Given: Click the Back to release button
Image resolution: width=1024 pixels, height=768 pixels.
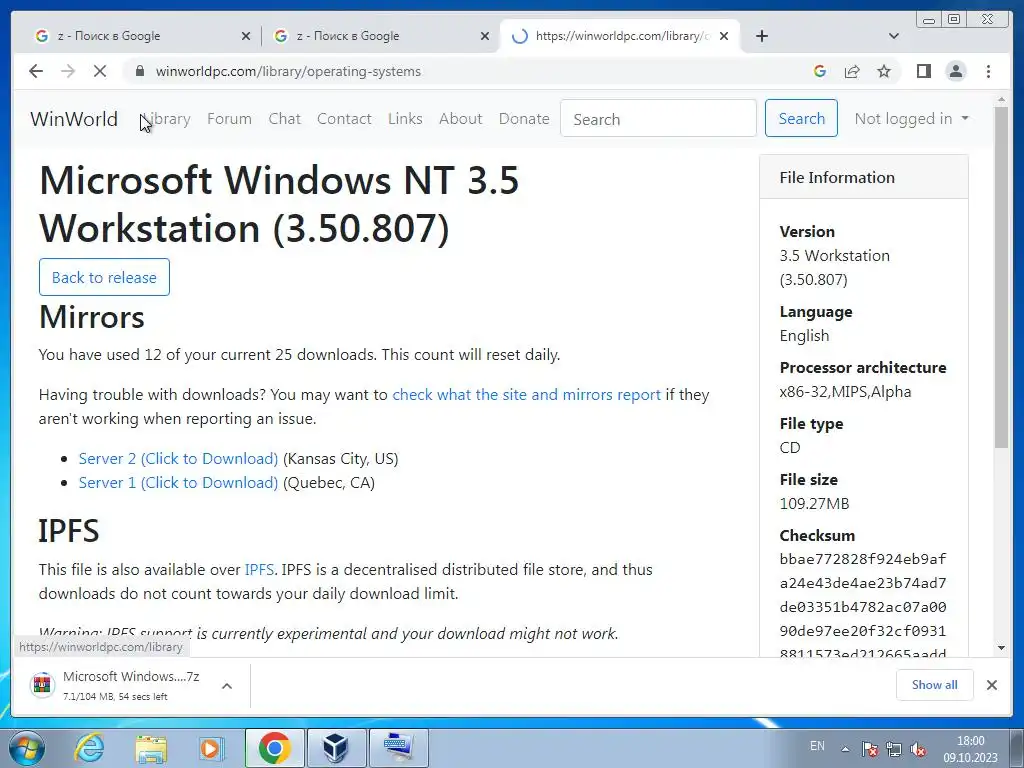Looking at the screenshot, I should coord(104,277).
